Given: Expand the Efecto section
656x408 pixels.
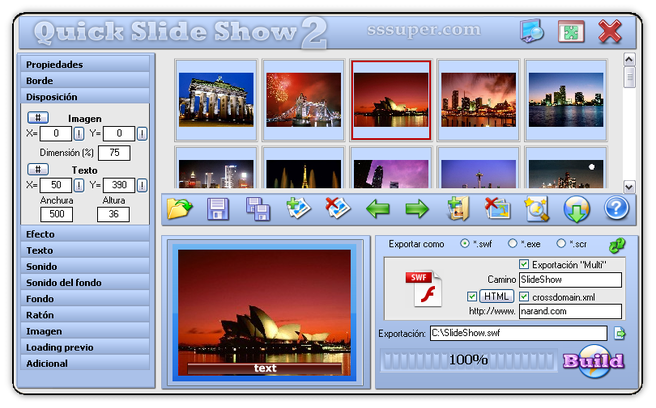Looking at the screenshot, I should (85, 234).
